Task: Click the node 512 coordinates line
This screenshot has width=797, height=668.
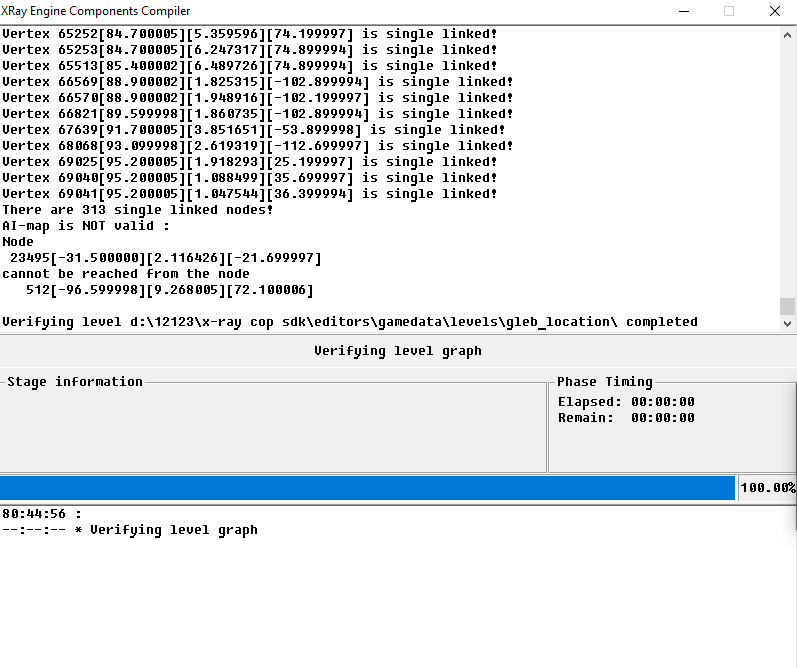Action: click(170, 290)
